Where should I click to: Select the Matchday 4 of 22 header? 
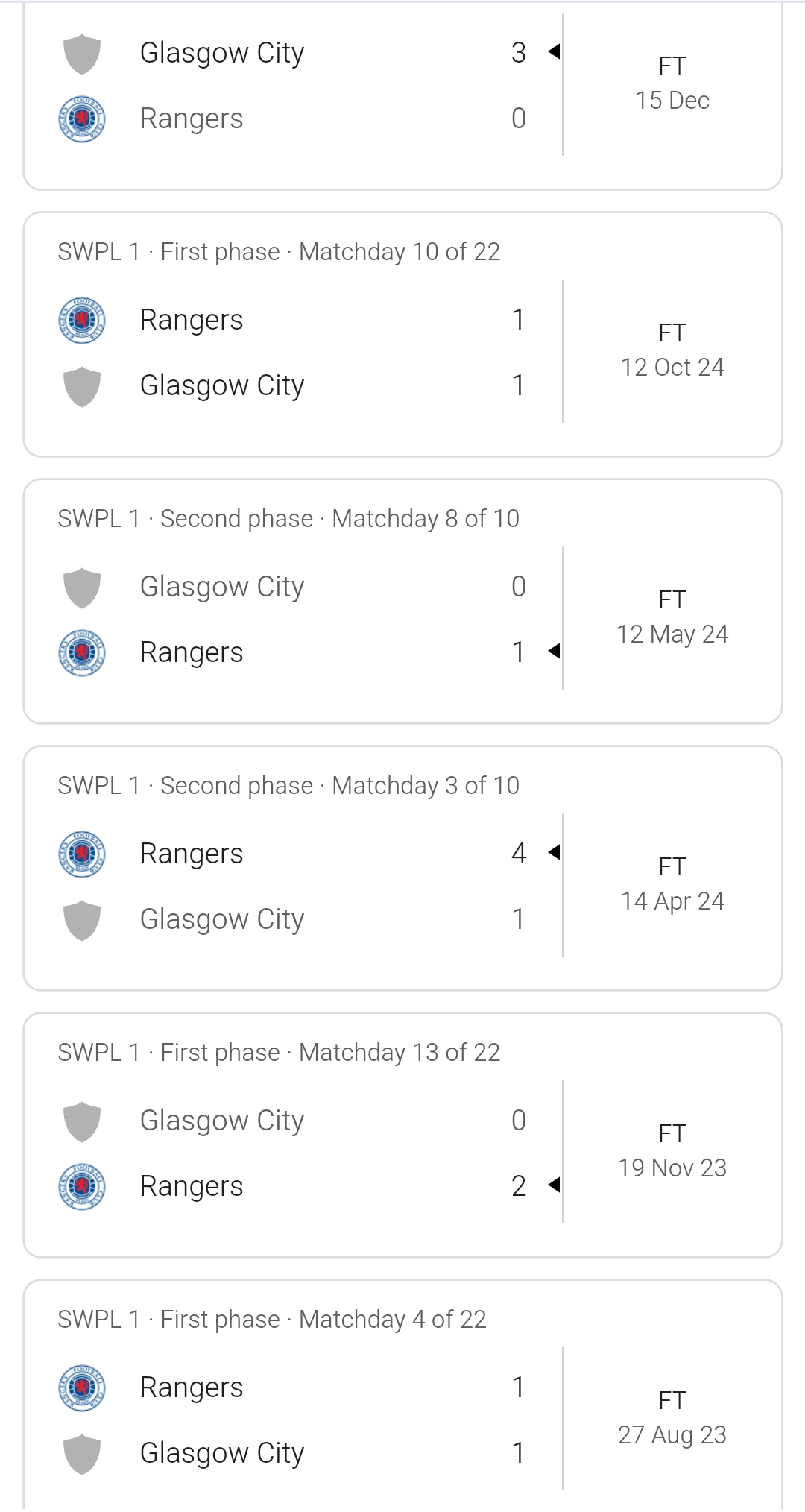[272, 1320]
